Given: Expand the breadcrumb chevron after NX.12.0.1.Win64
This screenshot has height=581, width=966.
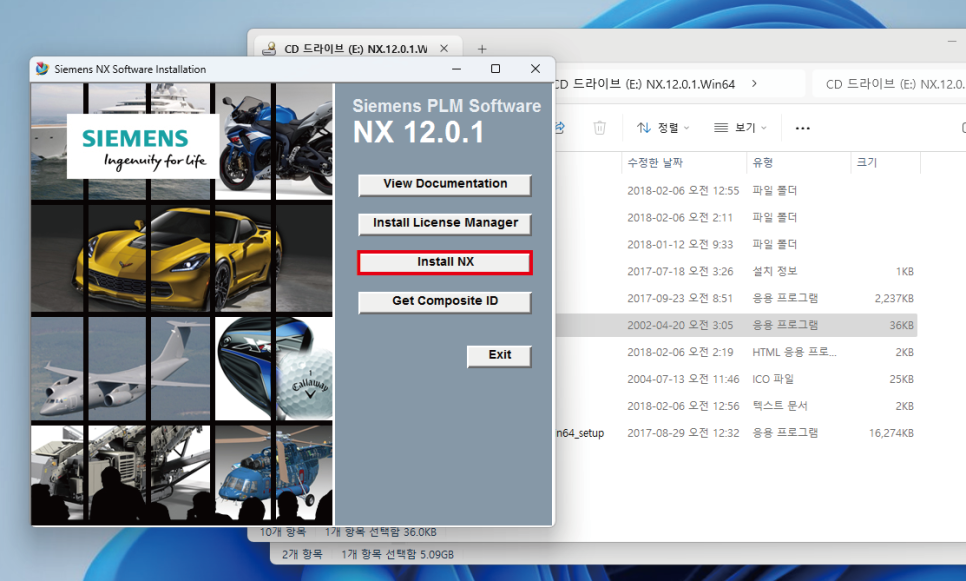Looking at the screenshot, I should coord(754,84).
